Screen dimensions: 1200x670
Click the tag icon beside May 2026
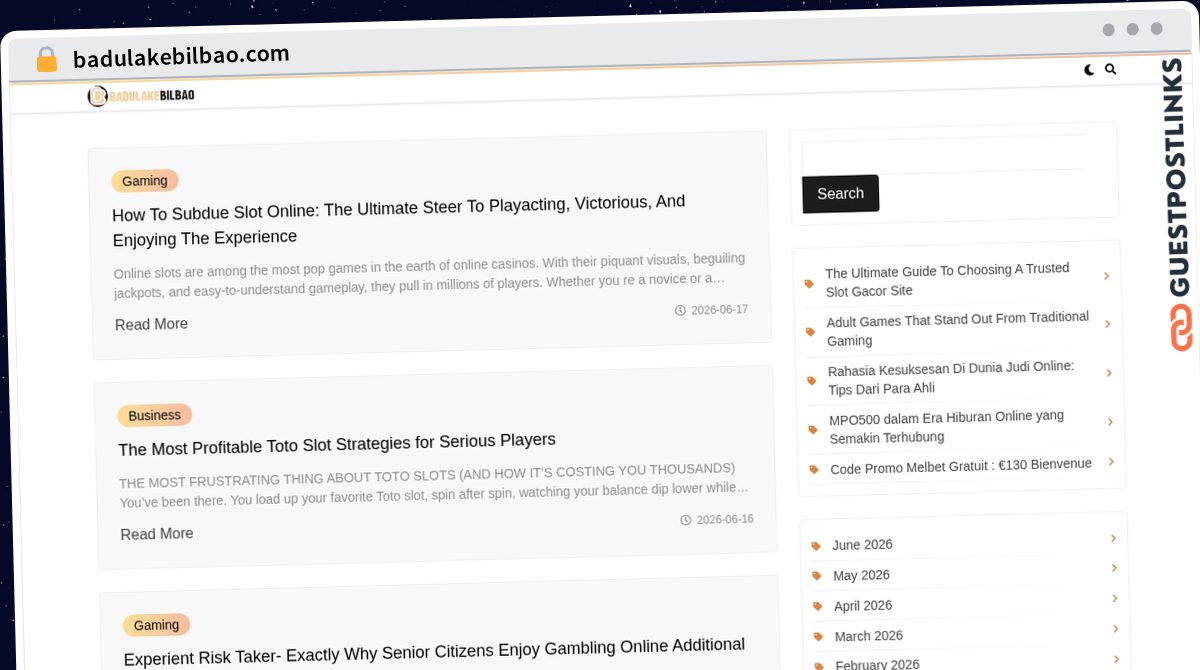[817, 576]
